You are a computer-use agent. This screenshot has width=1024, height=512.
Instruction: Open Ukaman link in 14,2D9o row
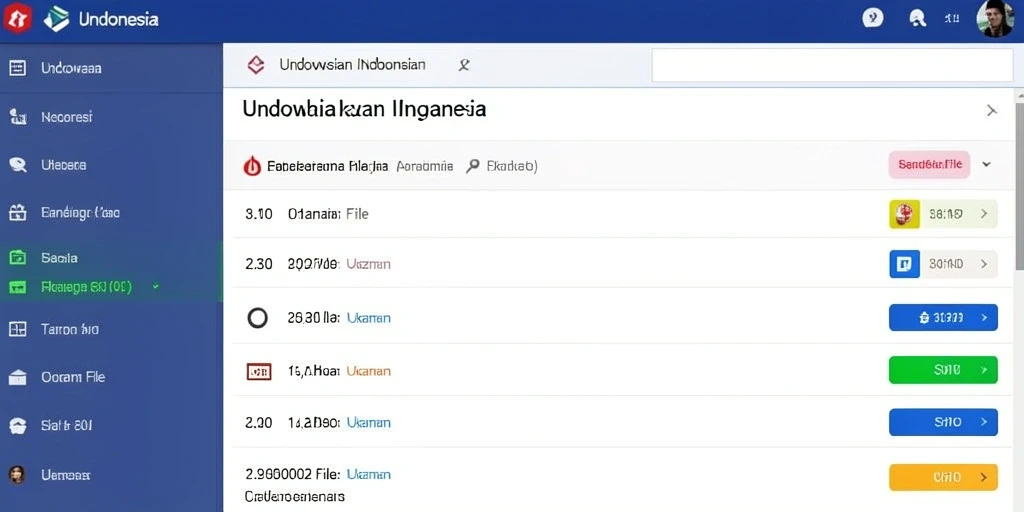tap(368, 423)
